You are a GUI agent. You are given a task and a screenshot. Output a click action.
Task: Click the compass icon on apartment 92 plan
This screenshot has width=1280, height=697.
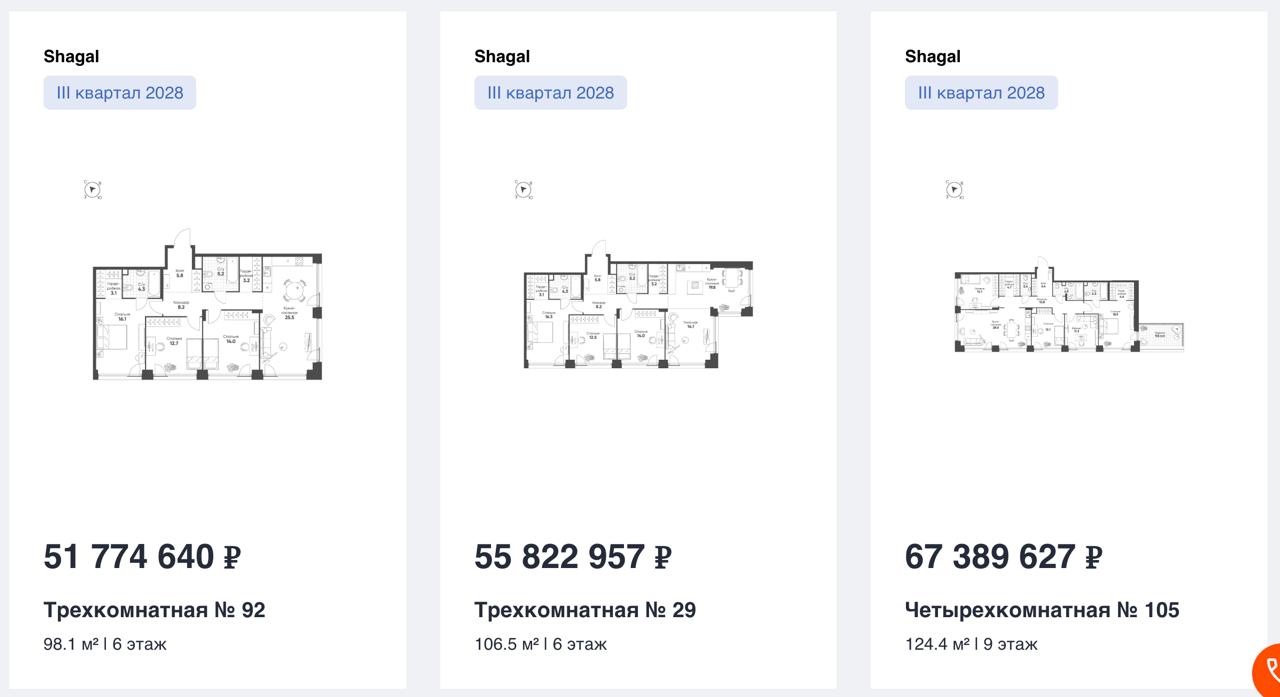[93, 189]
